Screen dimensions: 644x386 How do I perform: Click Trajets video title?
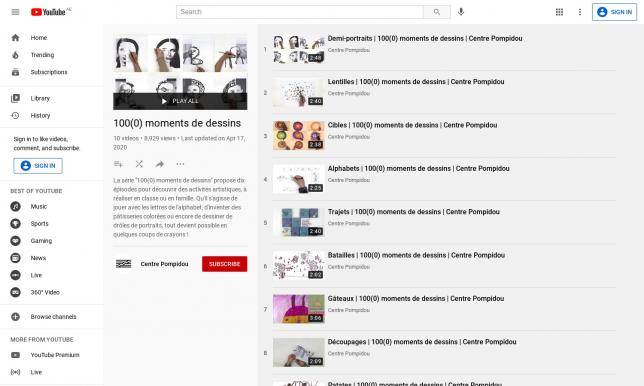click(x=414, y=212)
